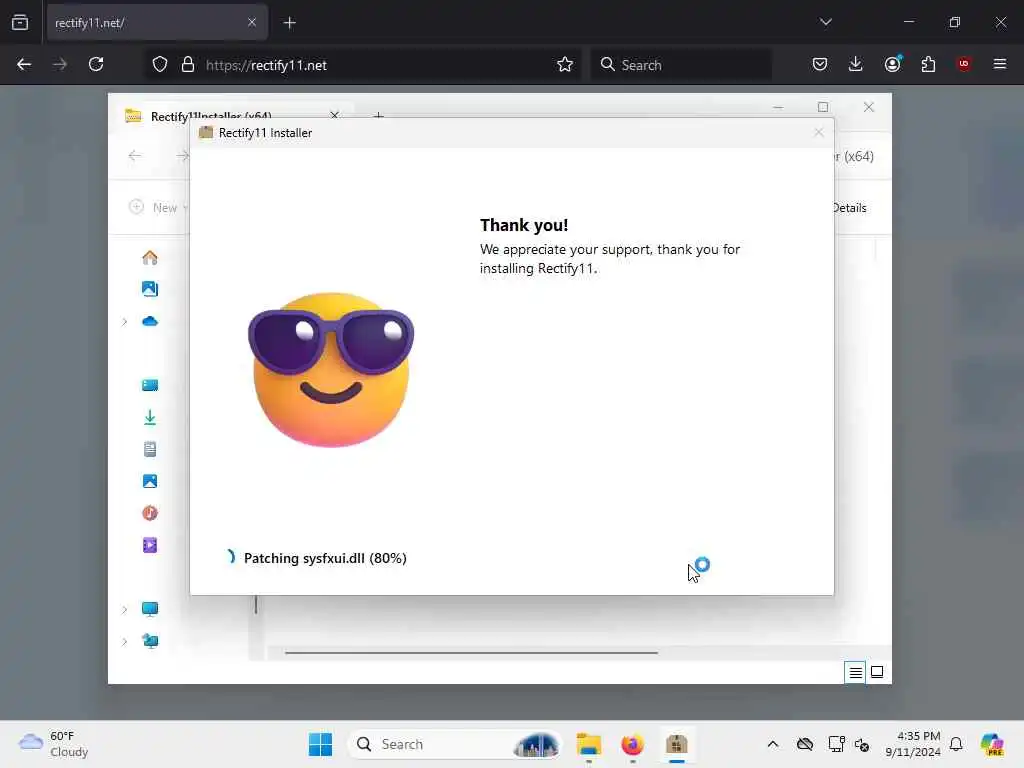Click the Firefox back arrow button

point(24,64)
